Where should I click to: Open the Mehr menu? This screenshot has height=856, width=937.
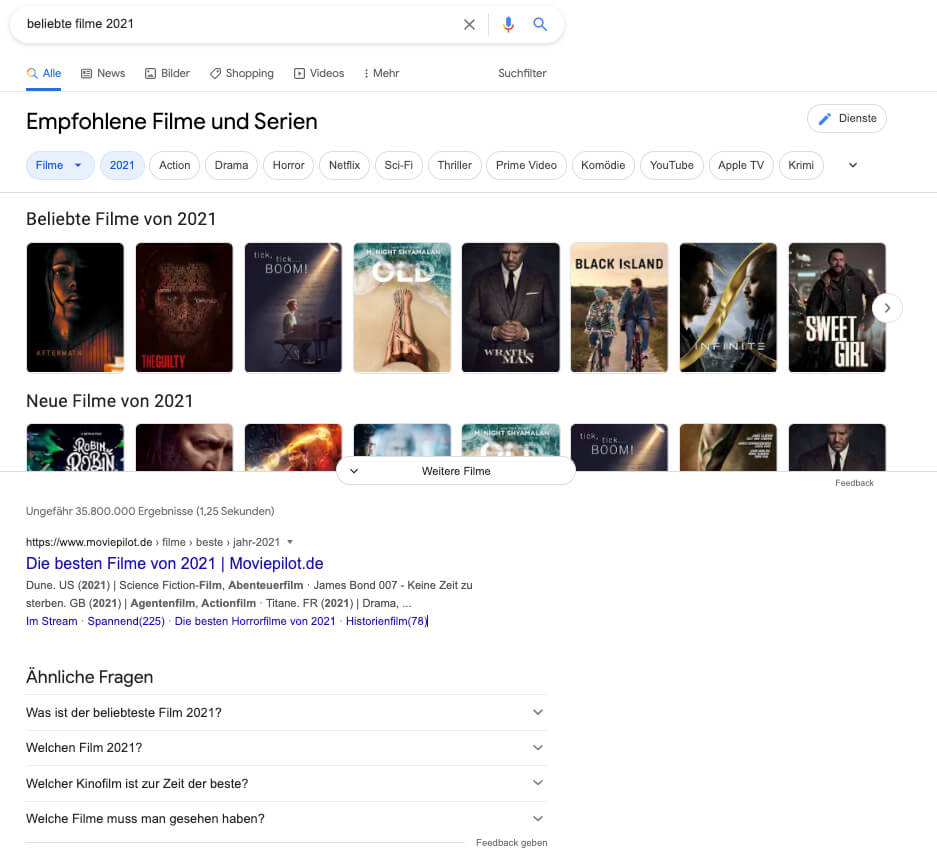381,74
